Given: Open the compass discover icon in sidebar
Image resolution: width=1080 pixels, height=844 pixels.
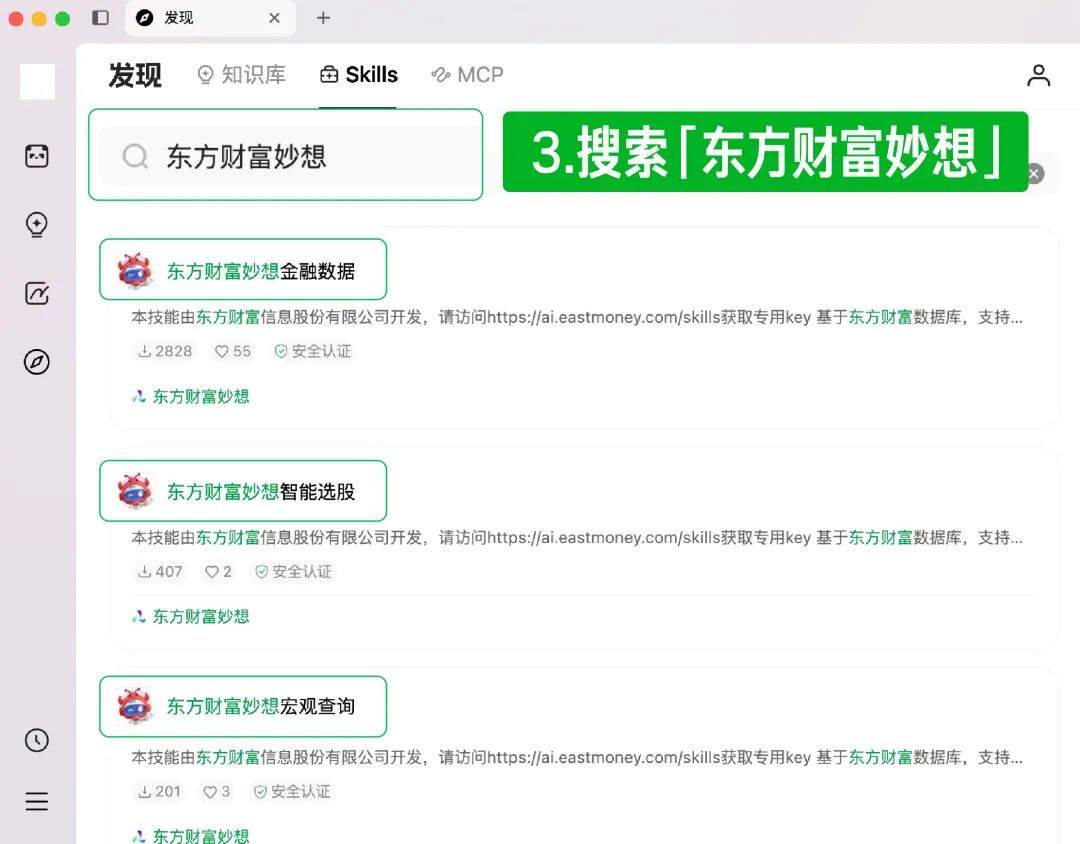Looking at the screenshot, I should pos(37,362).
